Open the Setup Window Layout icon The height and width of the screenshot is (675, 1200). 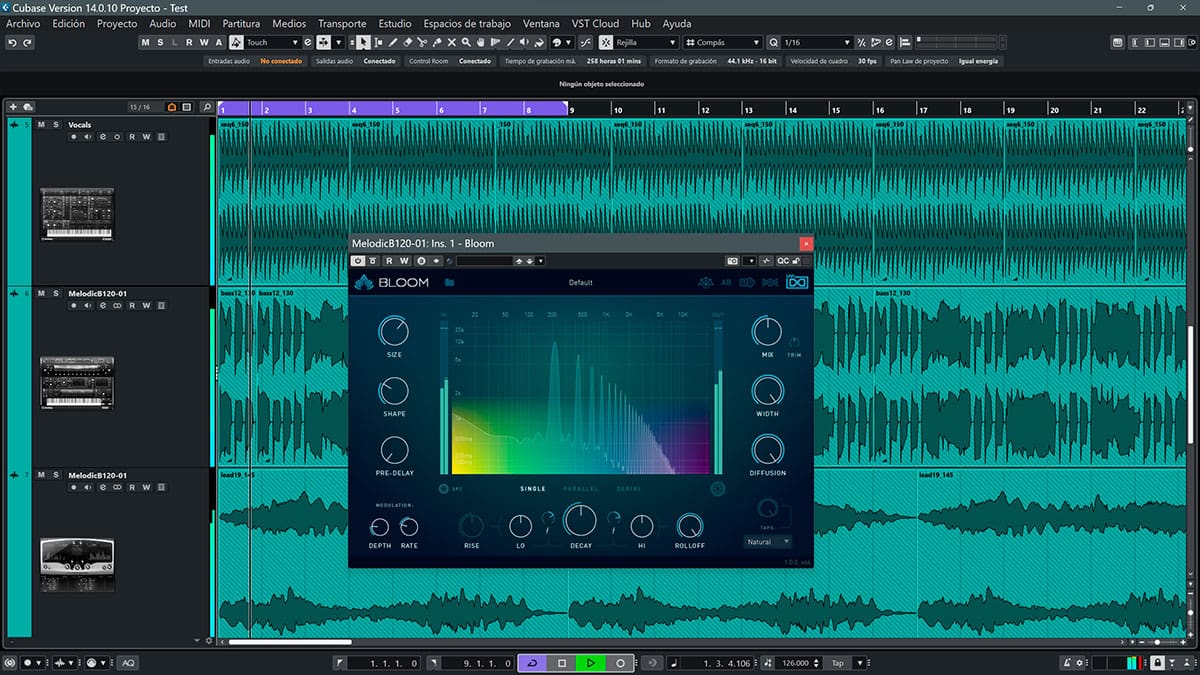coord(1192,42)
